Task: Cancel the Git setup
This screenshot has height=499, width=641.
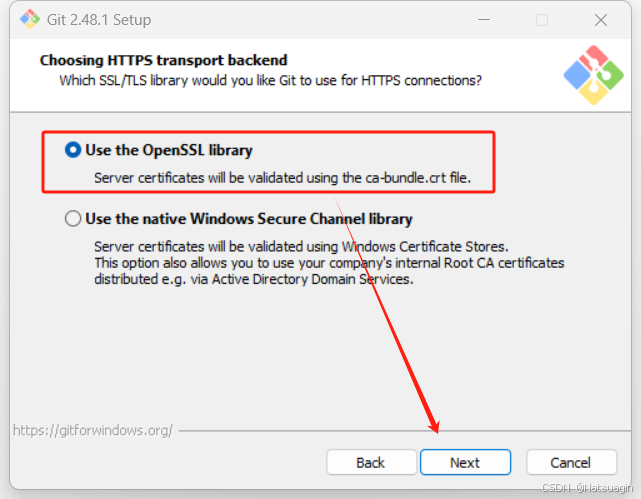Action: click(571, 462)
